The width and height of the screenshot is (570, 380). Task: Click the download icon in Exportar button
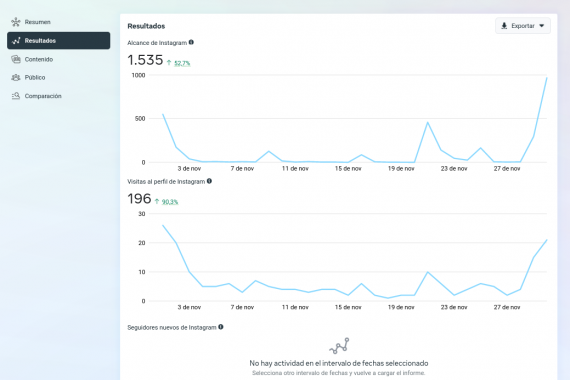coord(504,26)
